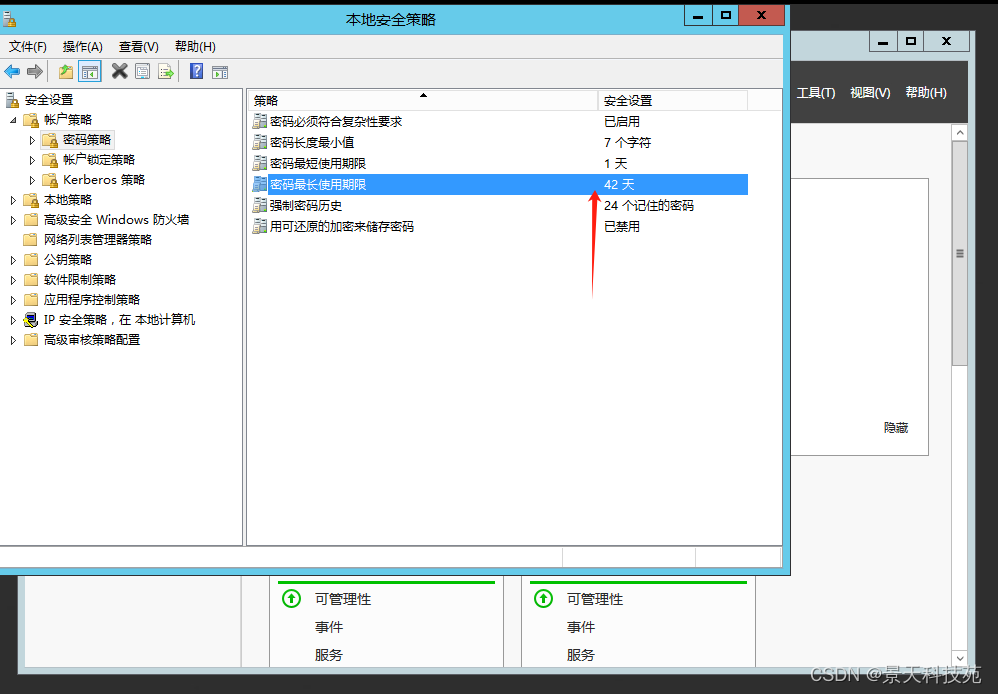Open 帮助(H) menu in background window
The width and height of the screenshot is (998, 694).
[x=926, y=93]
